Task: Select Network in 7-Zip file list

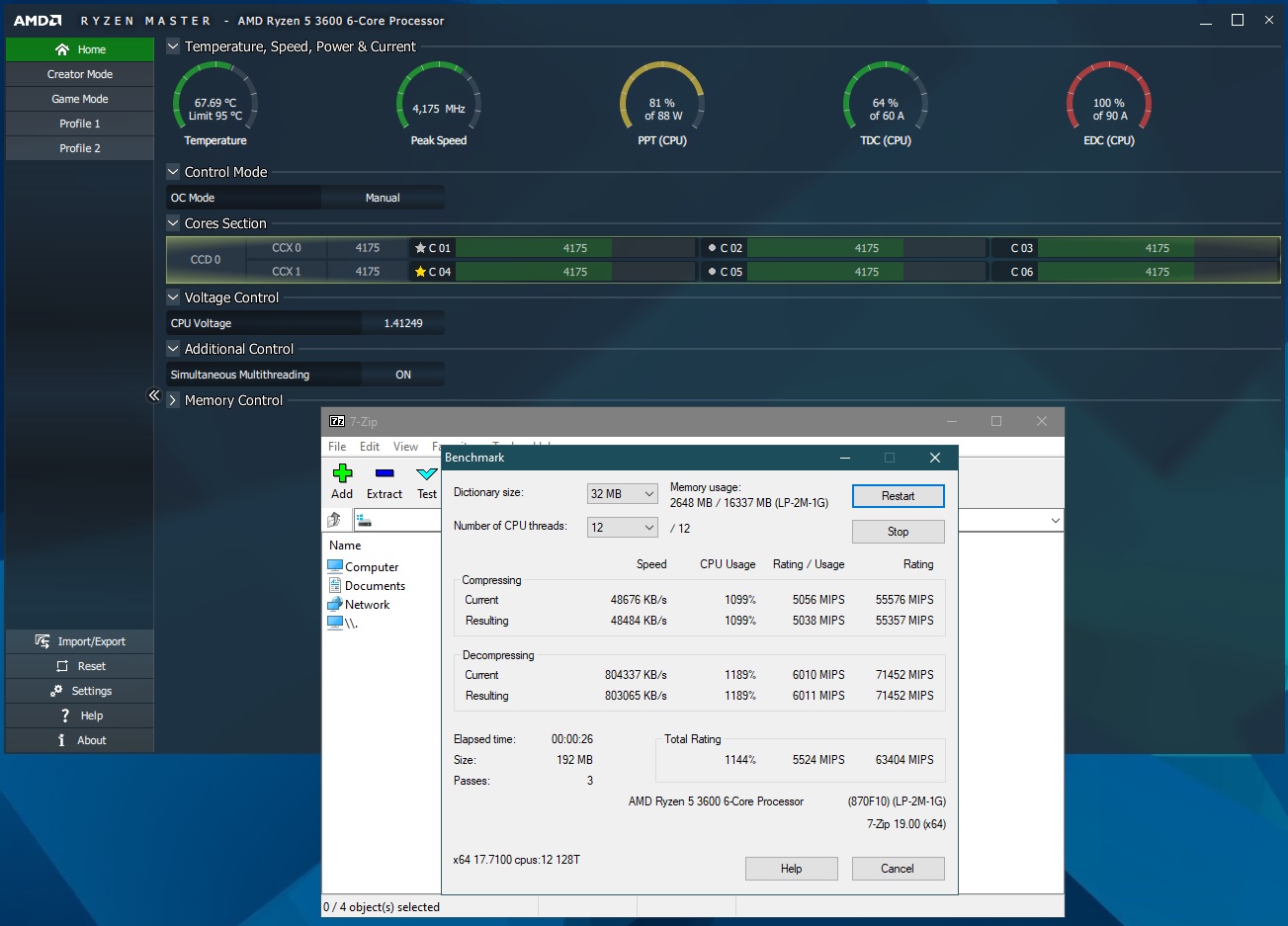Action: tap(358, 605)
